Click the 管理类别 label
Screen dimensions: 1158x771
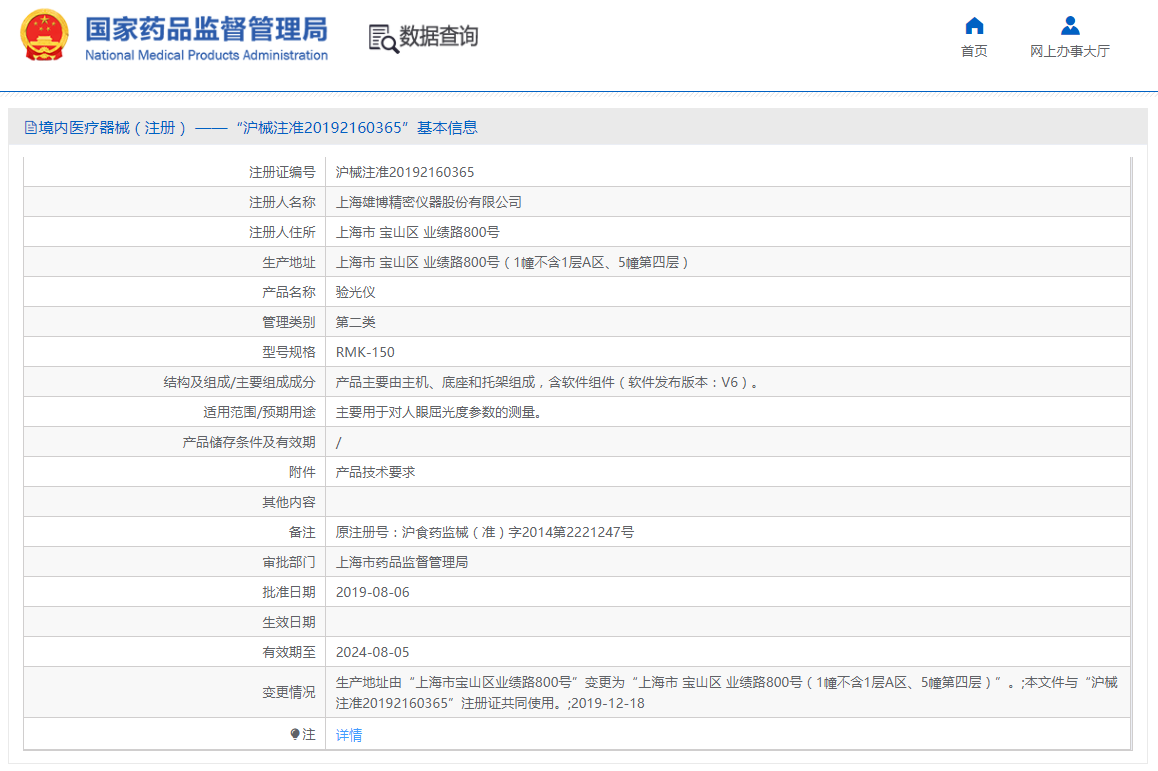point(289,322)
